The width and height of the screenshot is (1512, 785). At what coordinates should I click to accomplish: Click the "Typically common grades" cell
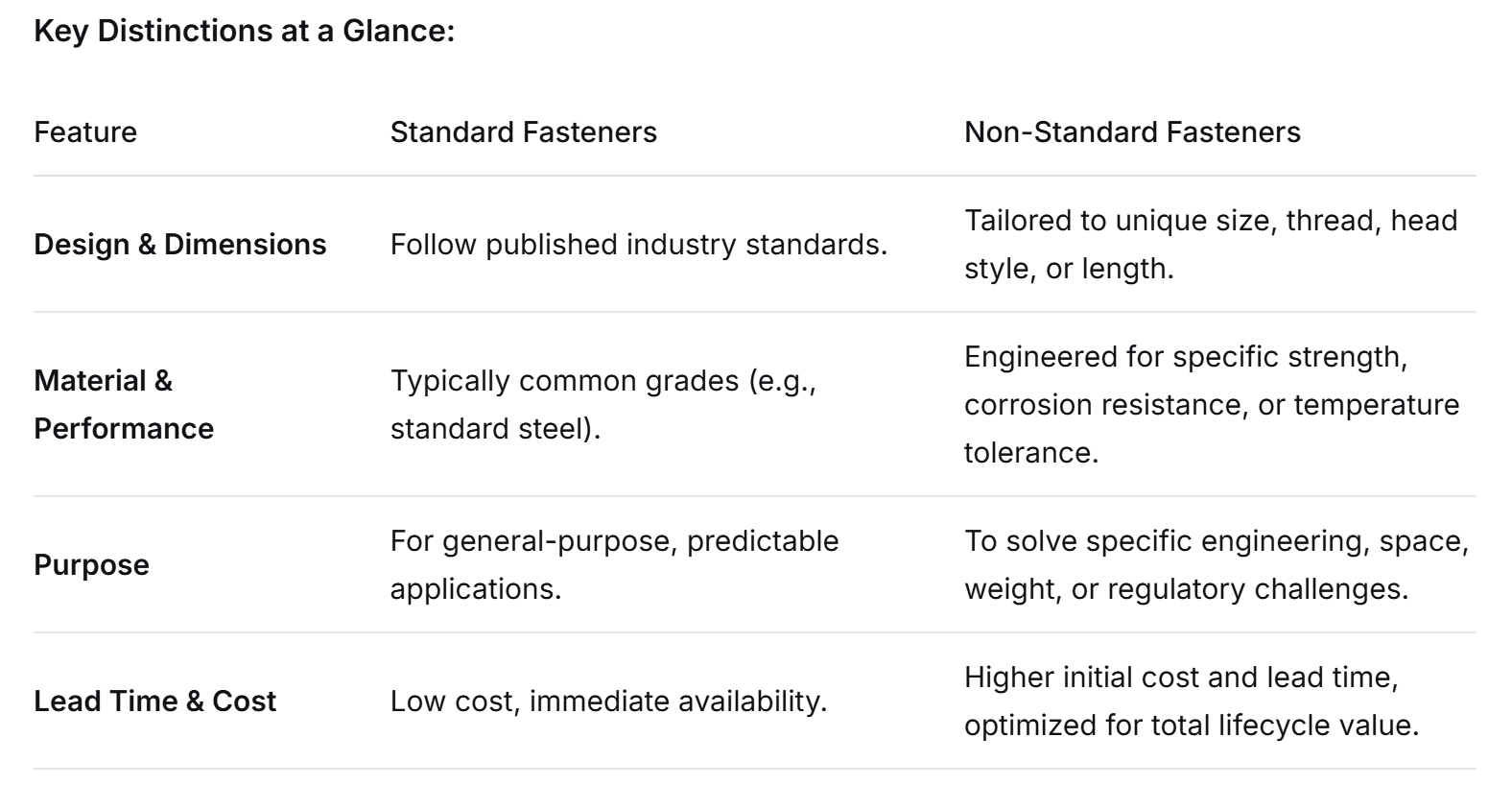(x=602, y=404)
